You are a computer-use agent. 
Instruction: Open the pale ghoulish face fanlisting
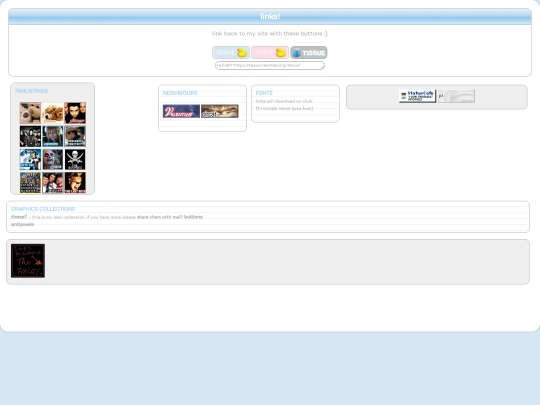point(53,159)
